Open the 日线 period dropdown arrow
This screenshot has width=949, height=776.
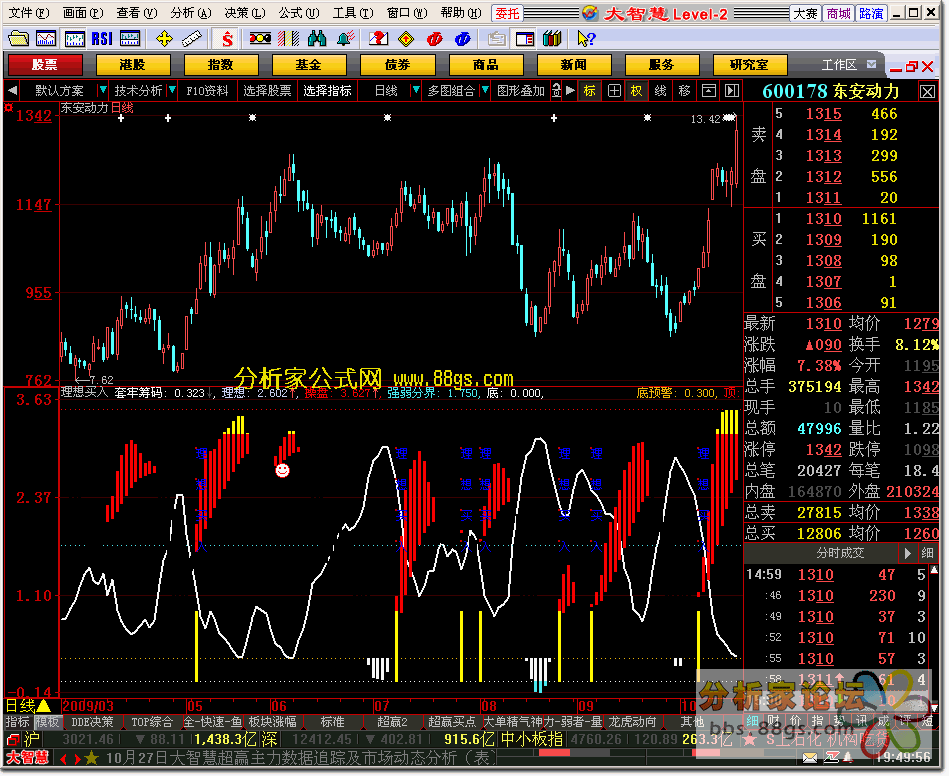point(415,90)
